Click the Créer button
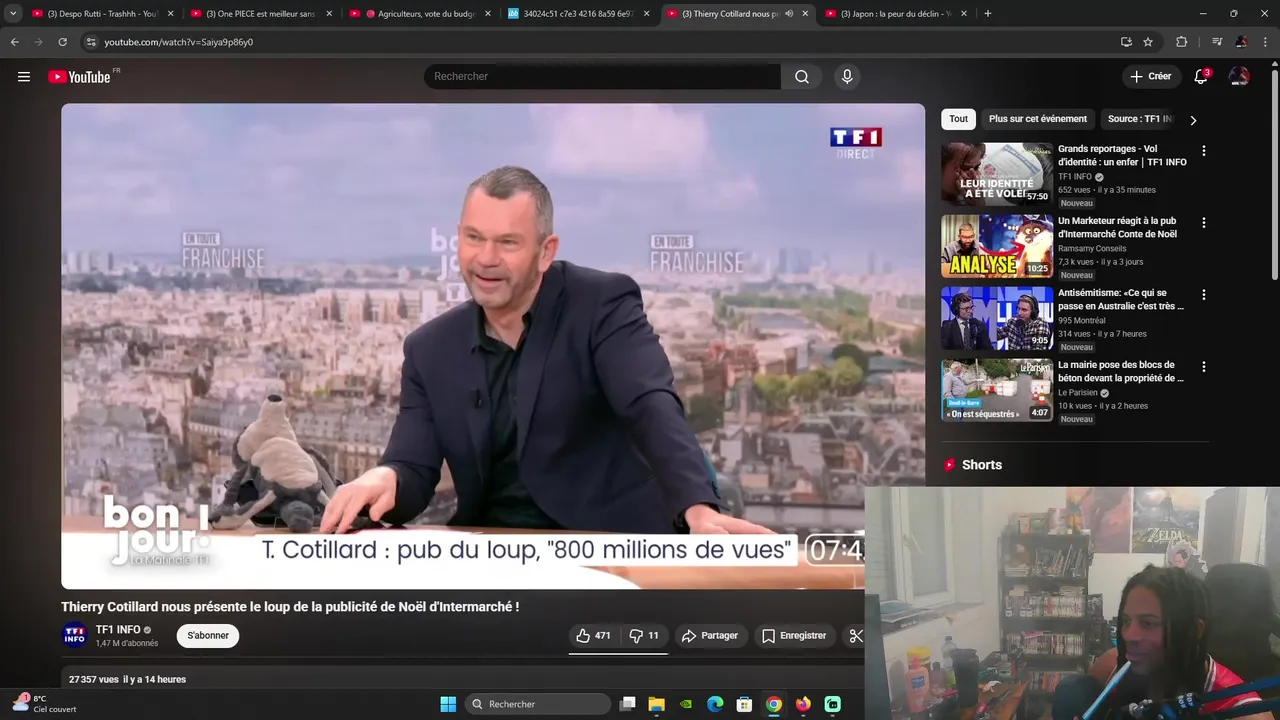The image size is (1280, 720). point(1151,77)
